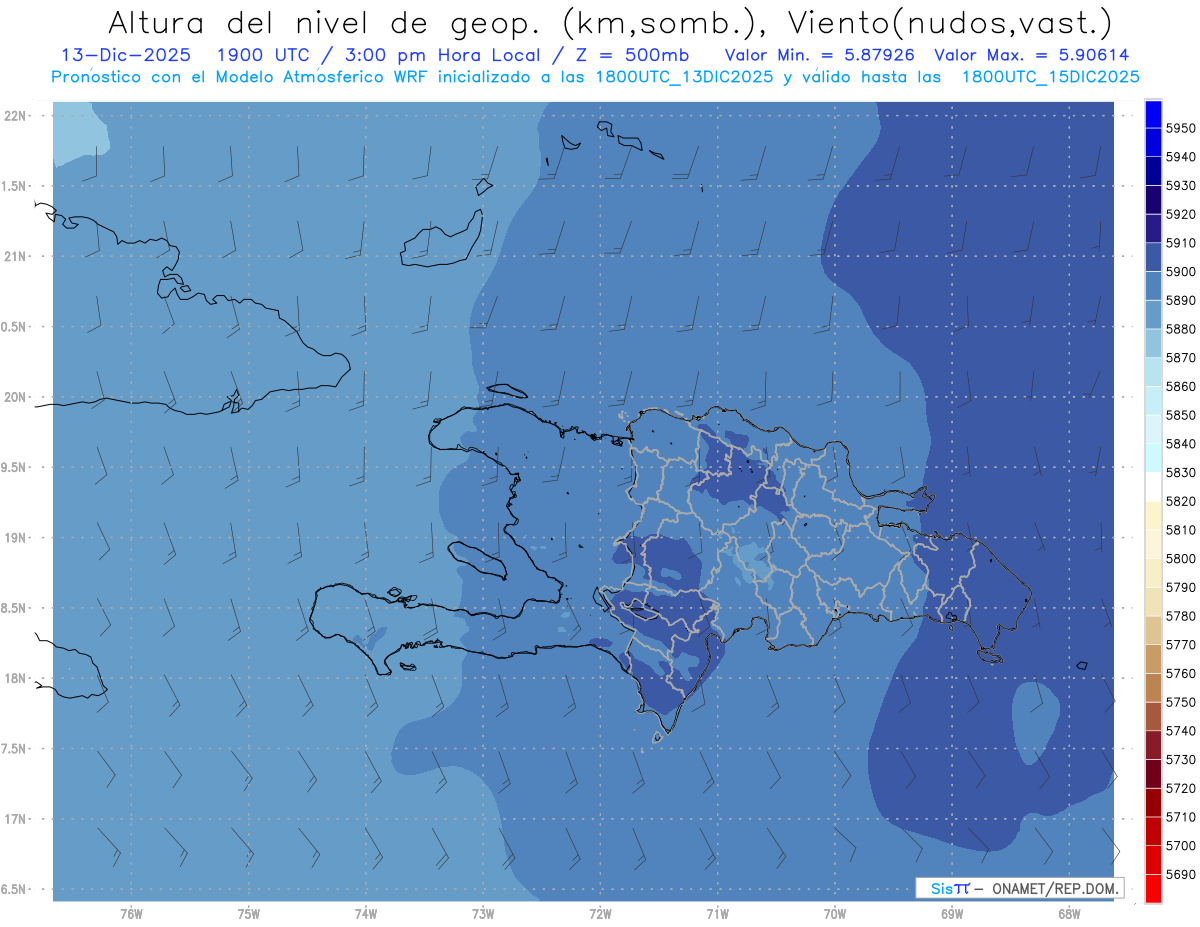1200x927 pixels.
Task: Click 'Valor Max. = 5.90614' text
Action: point(1032,55)
